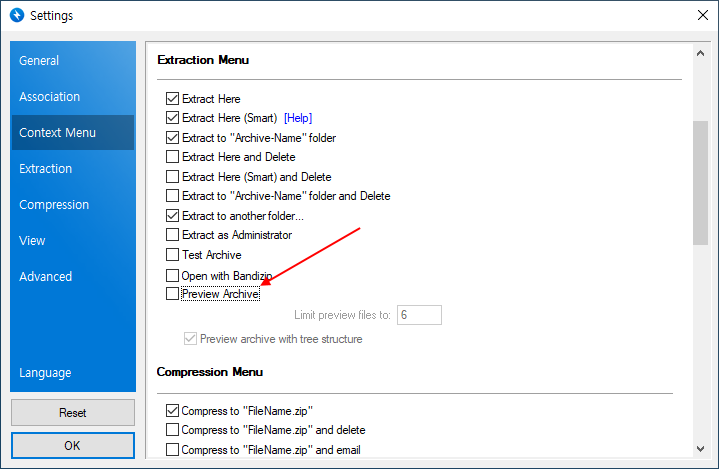Tick the Open with Bandizip checkbox
This screenshot has width=719, height=469.
pyautogui.click(x=173, y=275)
